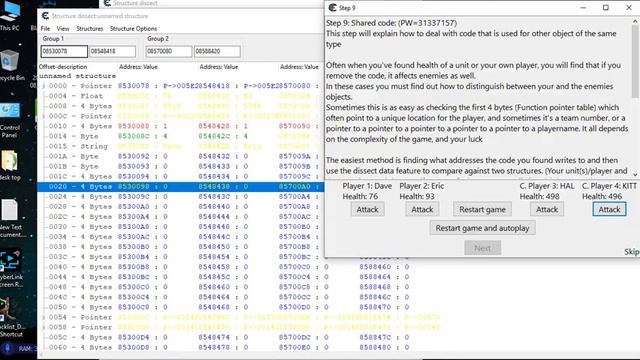Viewport: 640px width, 360px height.
Task: Click the Group 2 address field 08570080
Action: click(169, 51)
